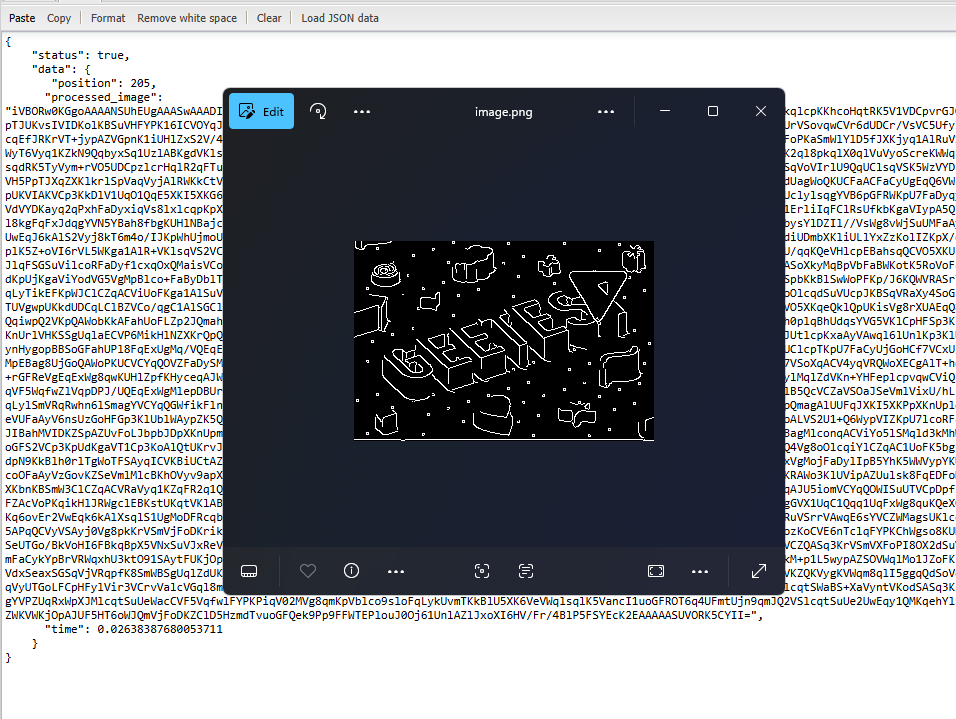
Task: Open the bottom toolbar overflow menu
Action: tap(395, 570)
